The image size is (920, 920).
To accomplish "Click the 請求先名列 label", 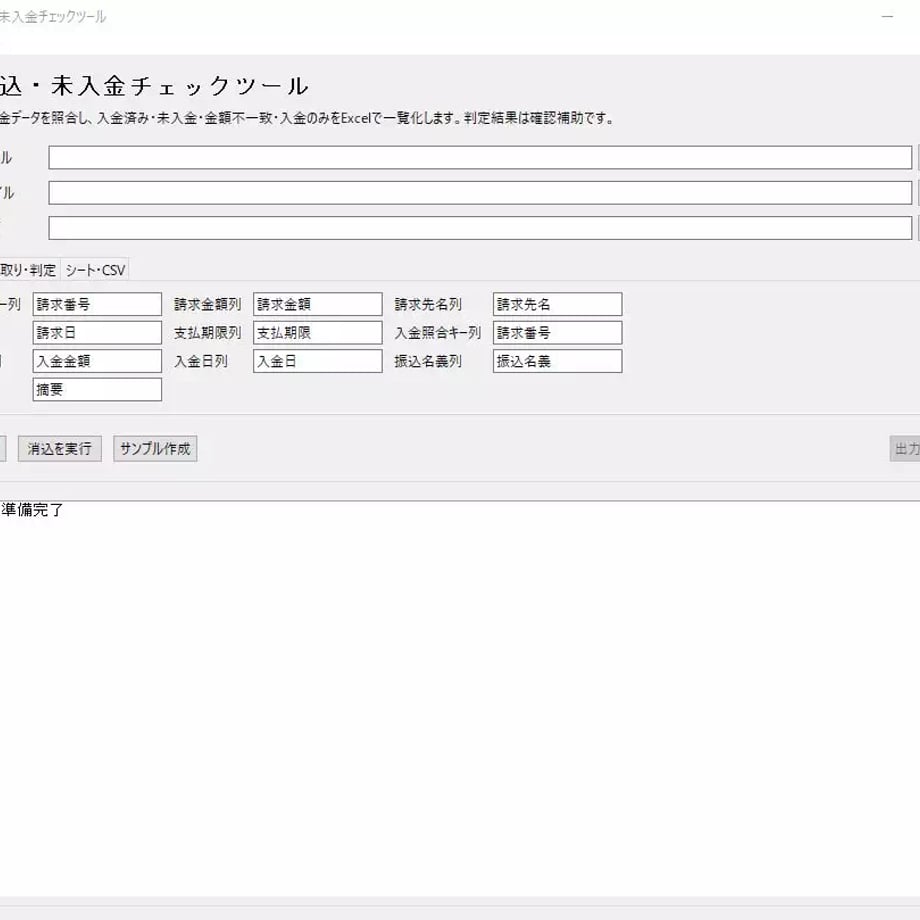I will [428, 305].
